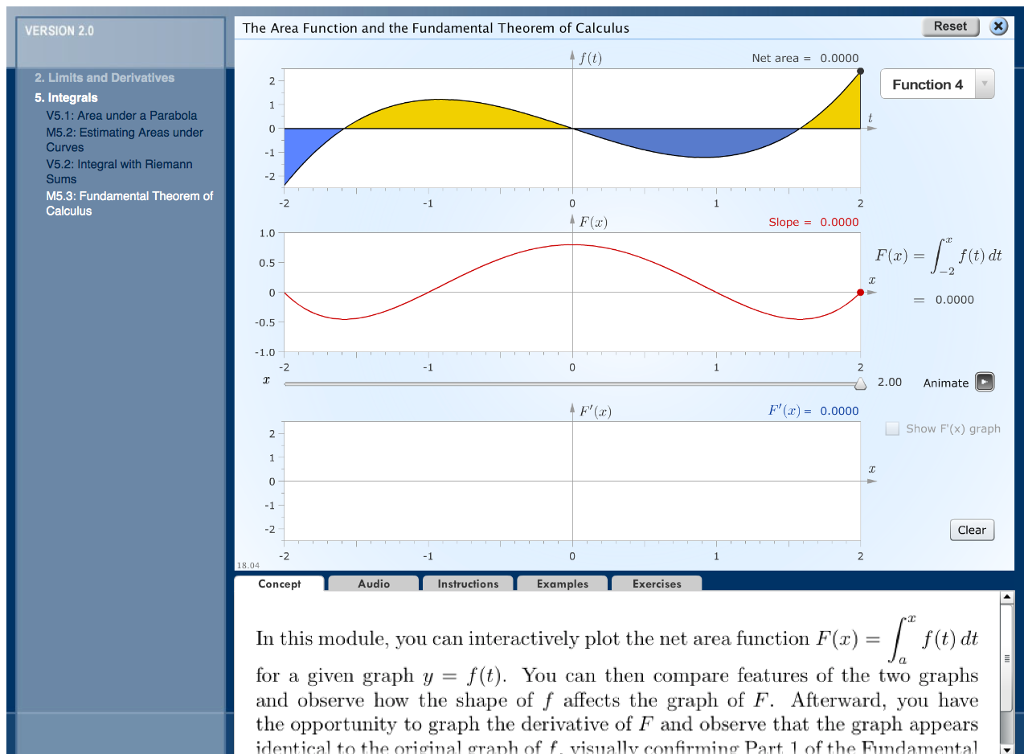Close the module with the X icon
This screenshot has width=1024, height=754.
pos(998,27)
